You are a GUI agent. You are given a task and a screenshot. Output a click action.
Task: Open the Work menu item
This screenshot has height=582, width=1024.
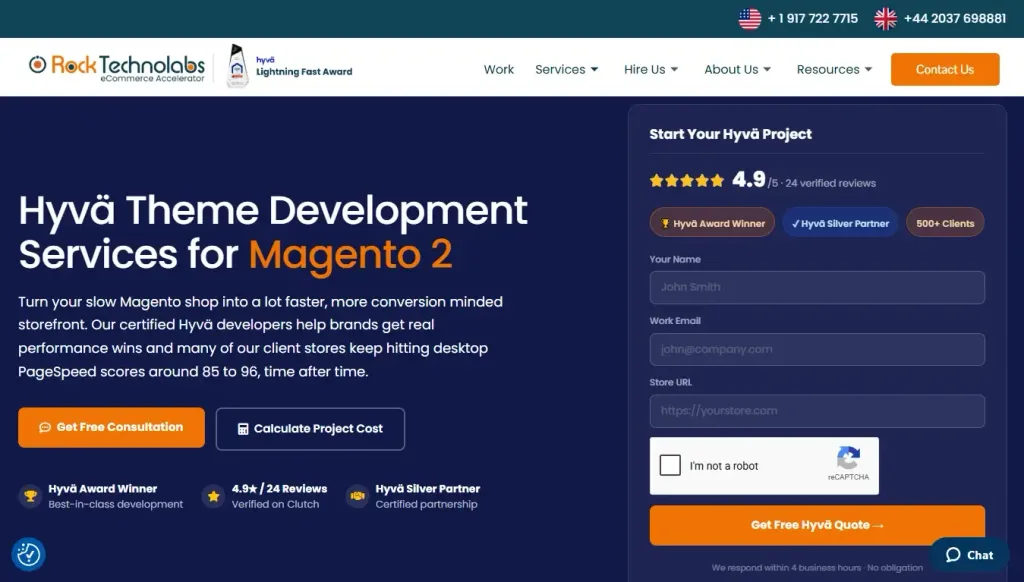499,69
